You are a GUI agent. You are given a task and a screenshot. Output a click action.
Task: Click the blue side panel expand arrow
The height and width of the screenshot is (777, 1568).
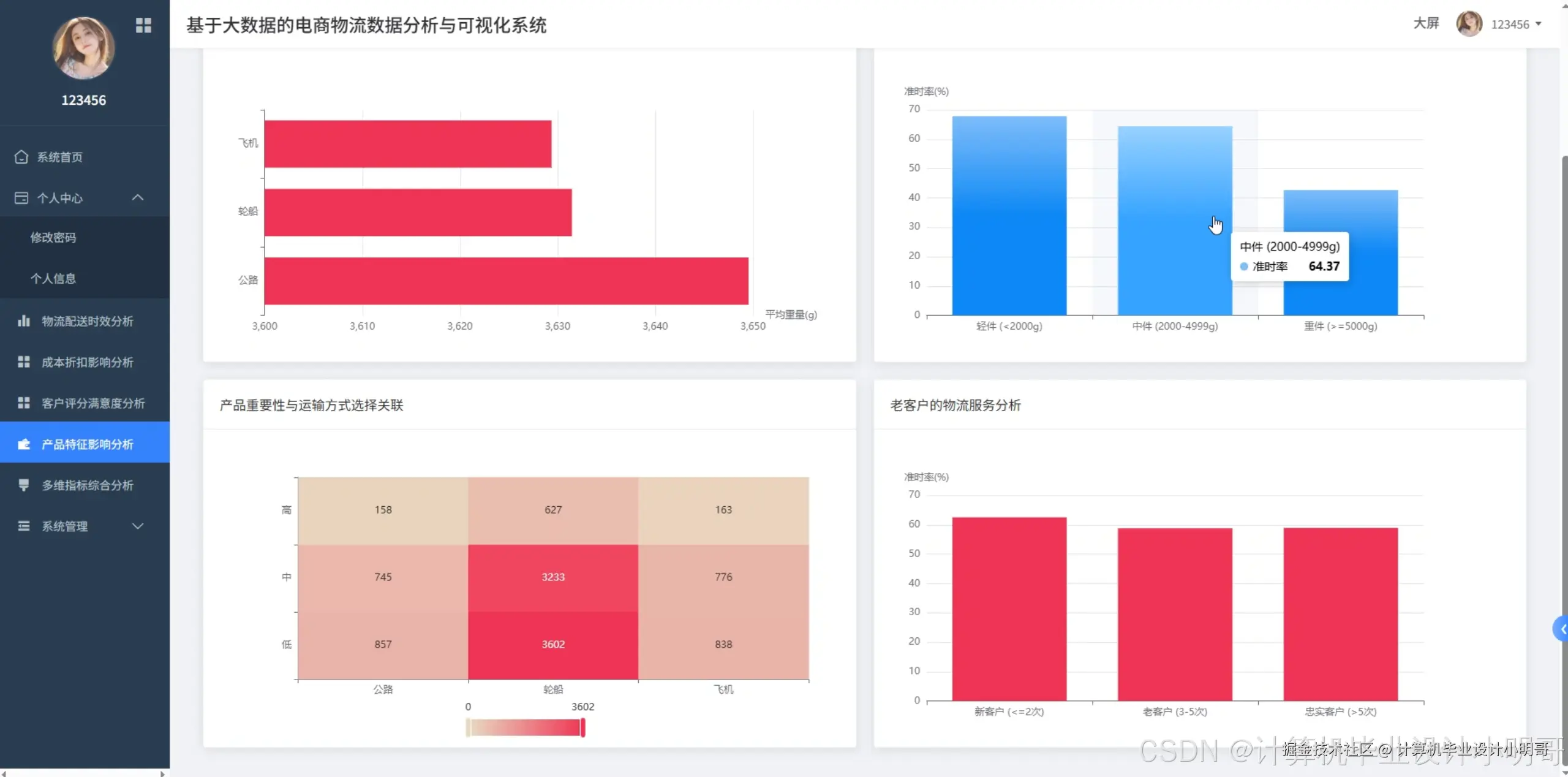coord(1561,629)
